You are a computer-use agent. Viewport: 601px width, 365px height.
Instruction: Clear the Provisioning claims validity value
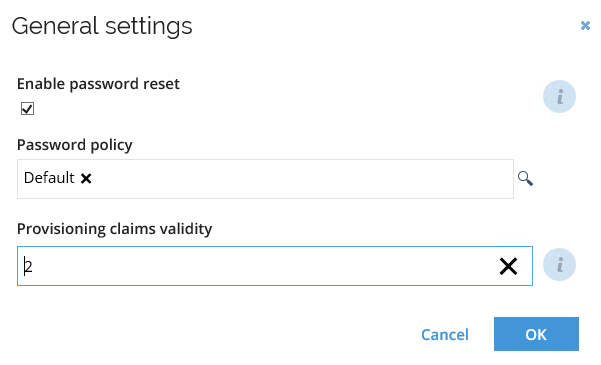(x=509, y=266)
